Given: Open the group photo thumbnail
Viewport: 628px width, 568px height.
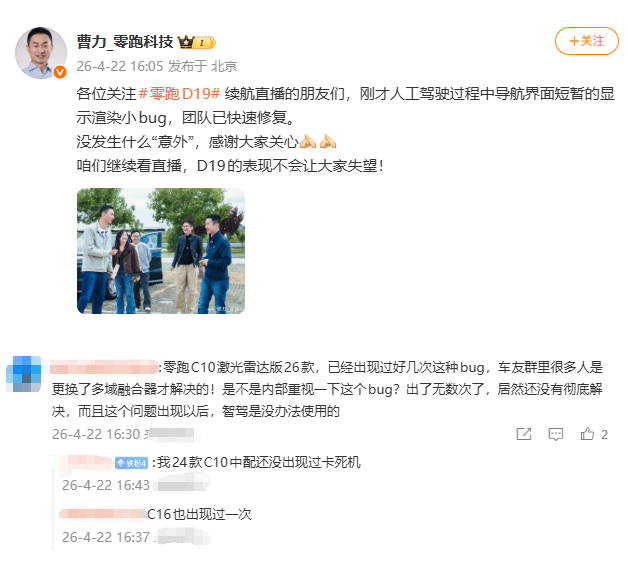Looking at the screenshot, I should (161, 251).
